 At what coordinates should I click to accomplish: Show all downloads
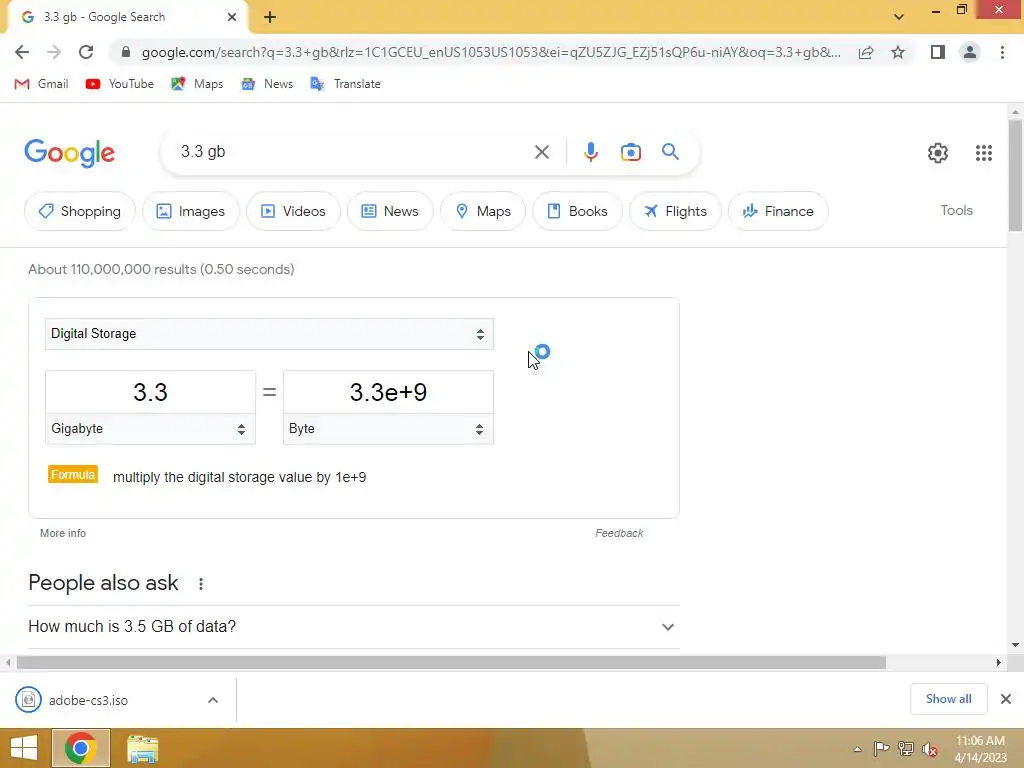[x=948, y=699]
